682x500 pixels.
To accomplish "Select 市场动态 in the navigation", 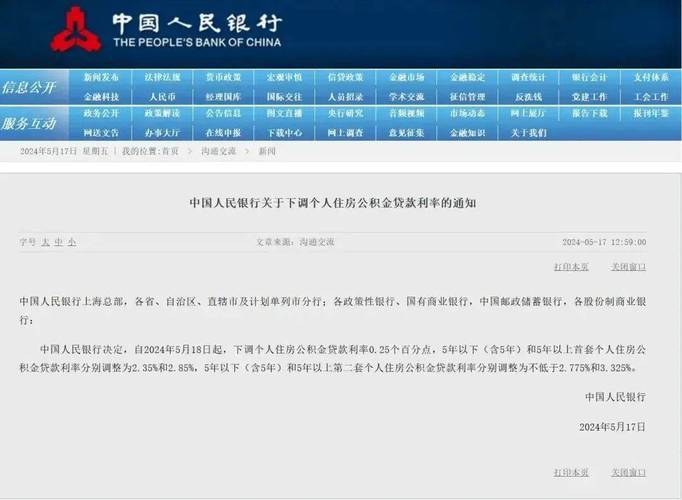I will pyautogui.click(x=468, y=113).
